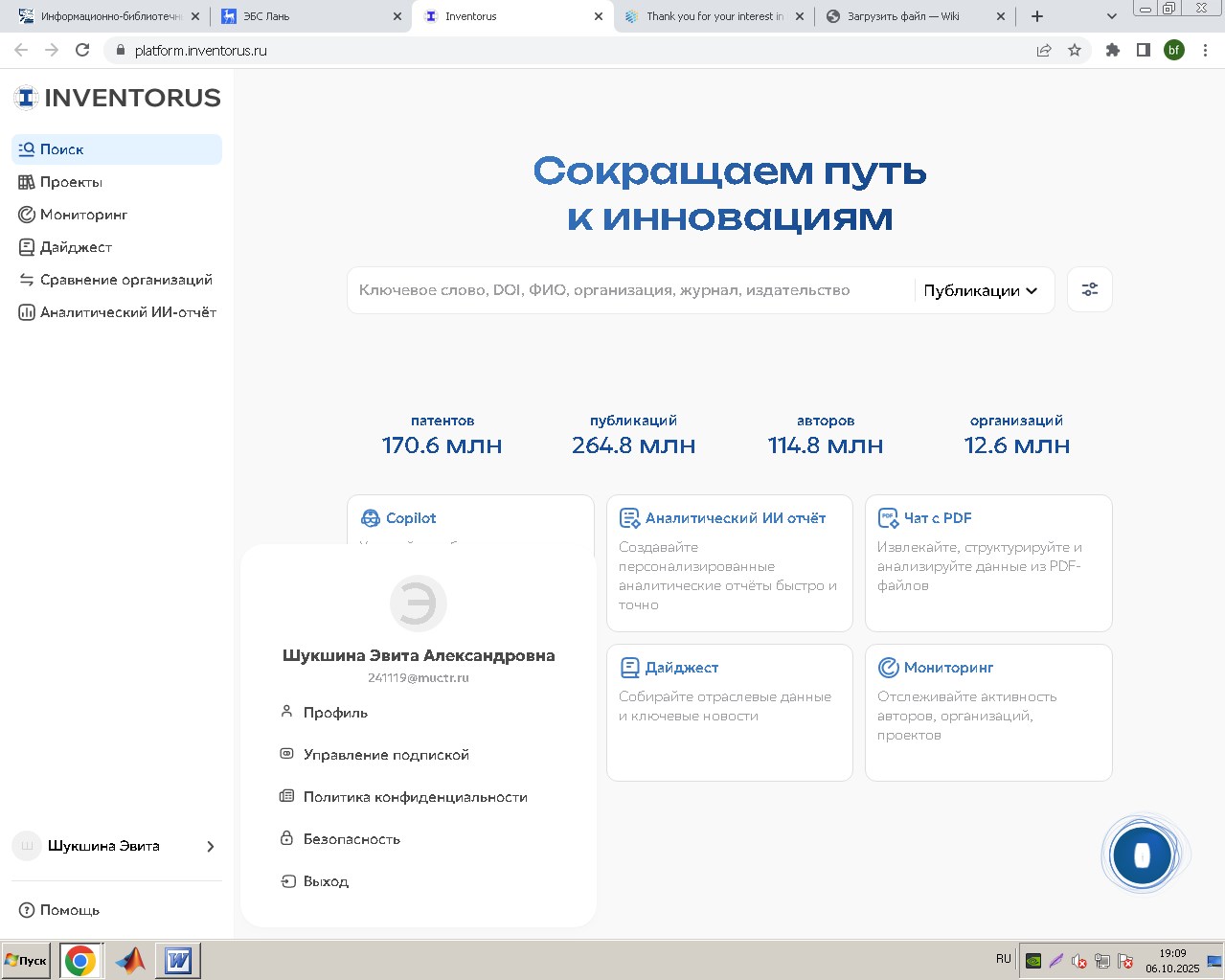
Task: Launch MATLAB from the taskbar
Action: click(130, 959)
